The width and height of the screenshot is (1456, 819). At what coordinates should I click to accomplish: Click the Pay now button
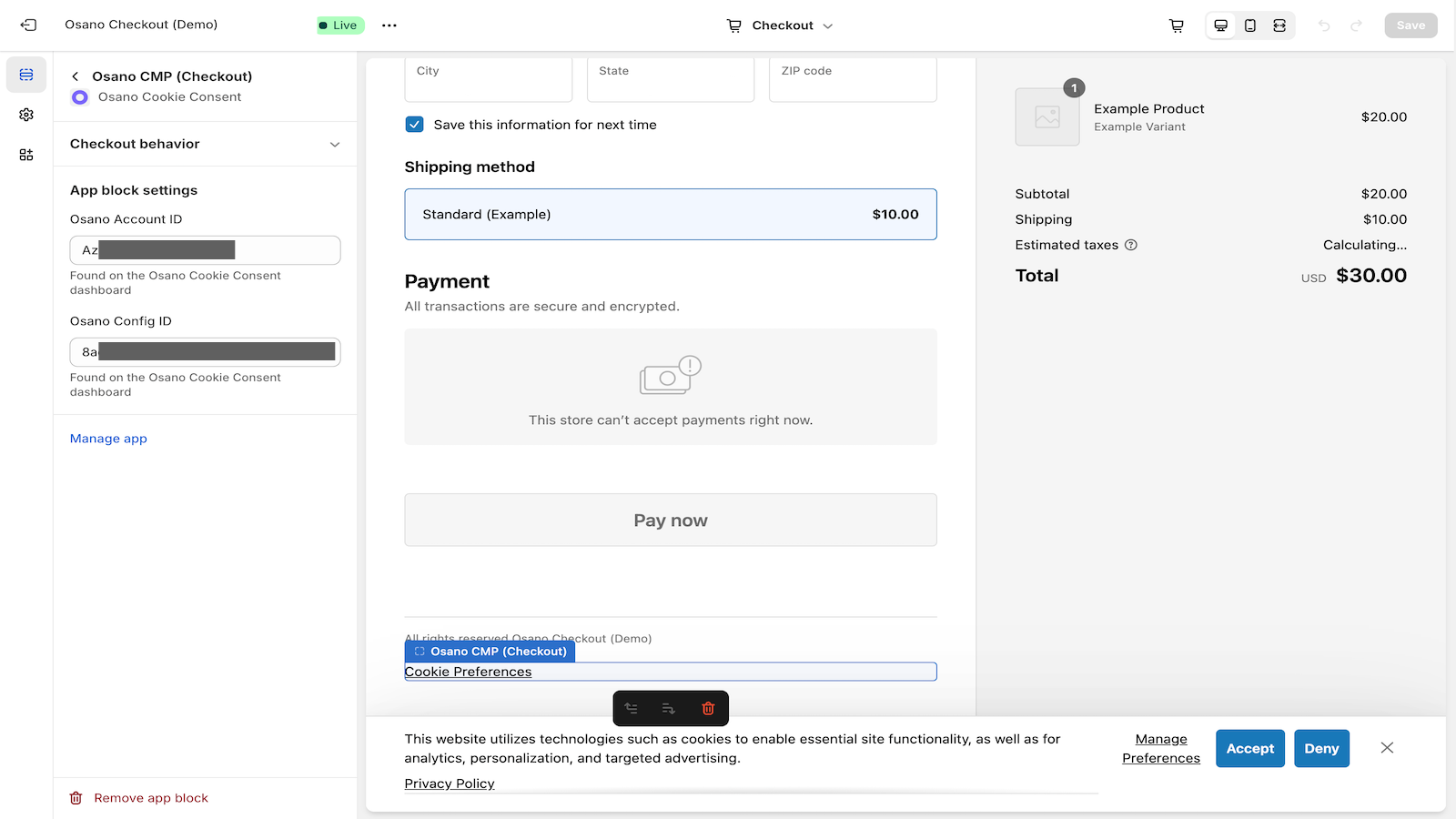pyautogui.click(x=671, y=520)
